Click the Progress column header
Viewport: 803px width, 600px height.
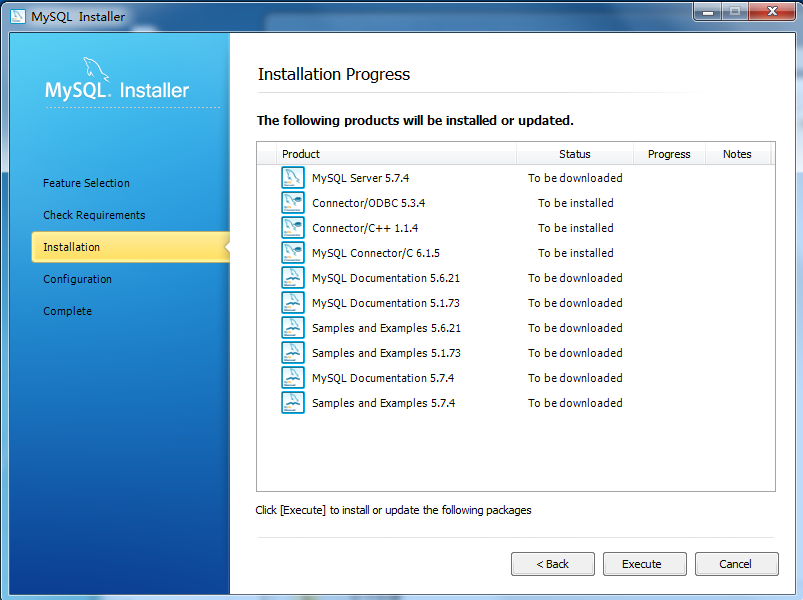point(669,154)
